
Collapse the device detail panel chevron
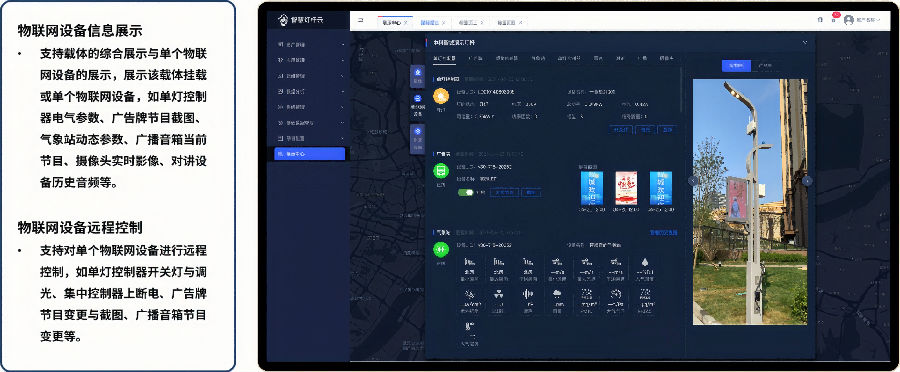click(805, 42)
